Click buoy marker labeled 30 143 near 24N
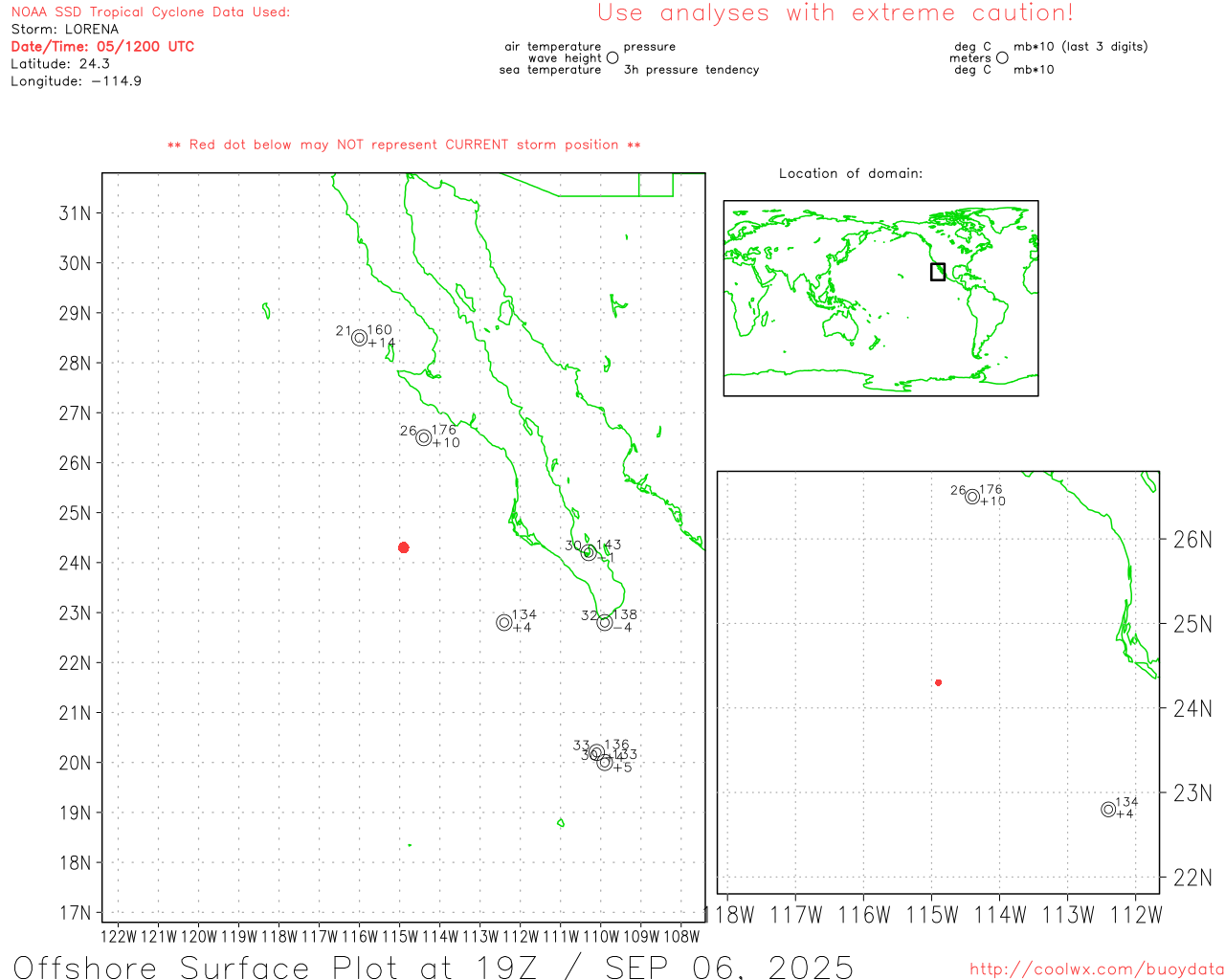Image resolution: width=1225 pixels, height=980 pixels. point(589,553)
